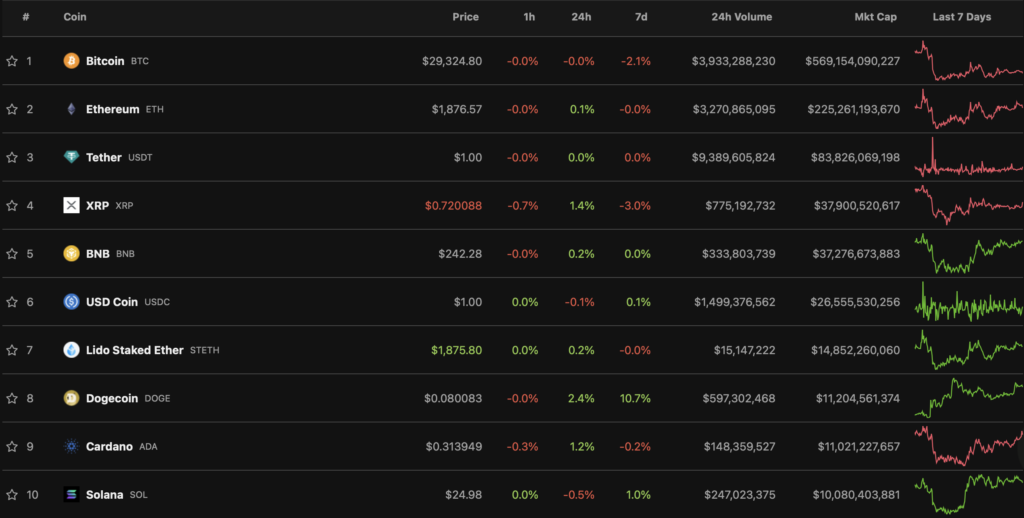
Task: Open Cardano's 7-day sparkline chart
Action: tap(969, 446)
